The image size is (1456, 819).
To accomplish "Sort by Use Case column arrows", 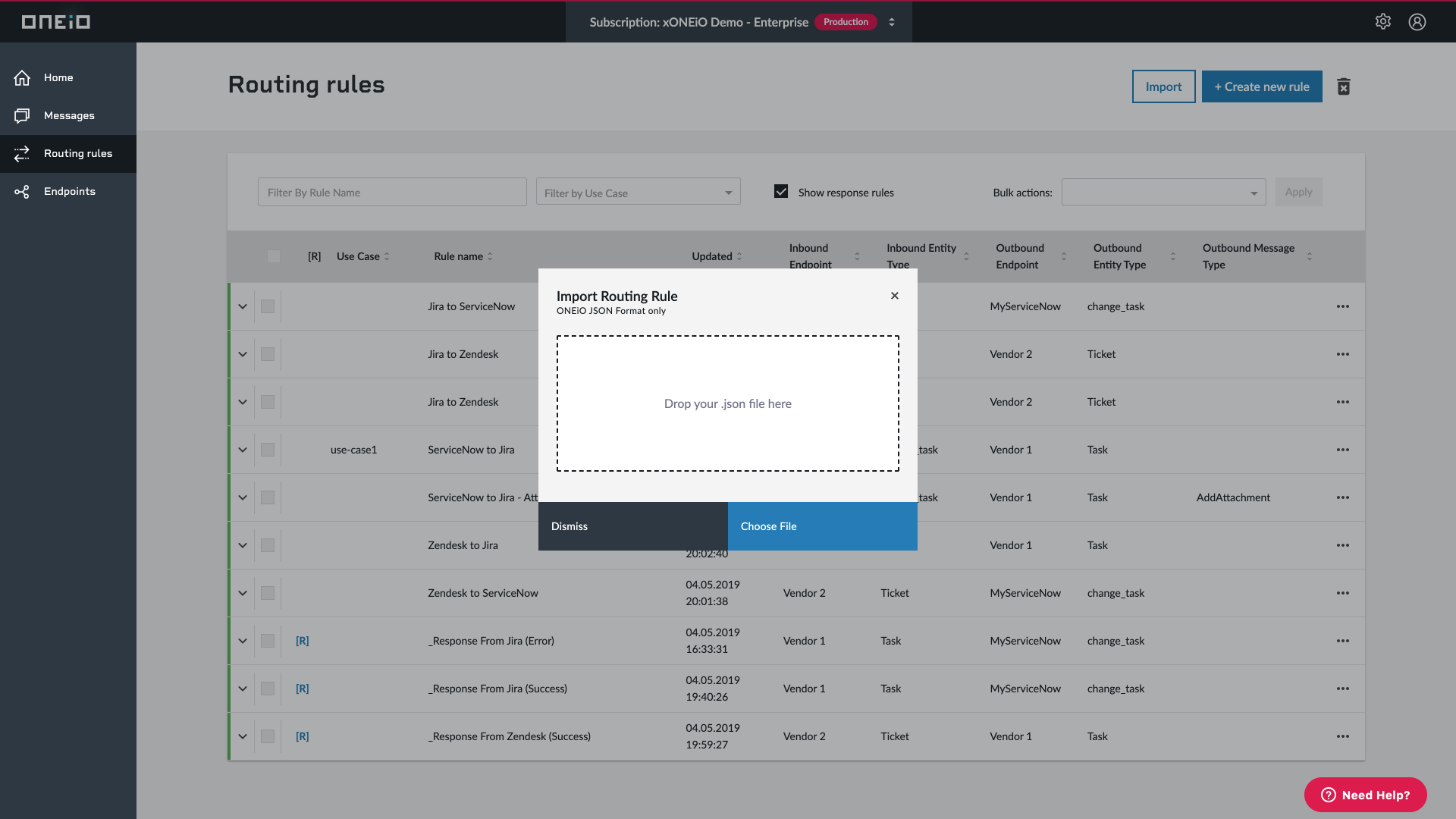I will pyautogui.click(x=387, y=256).
